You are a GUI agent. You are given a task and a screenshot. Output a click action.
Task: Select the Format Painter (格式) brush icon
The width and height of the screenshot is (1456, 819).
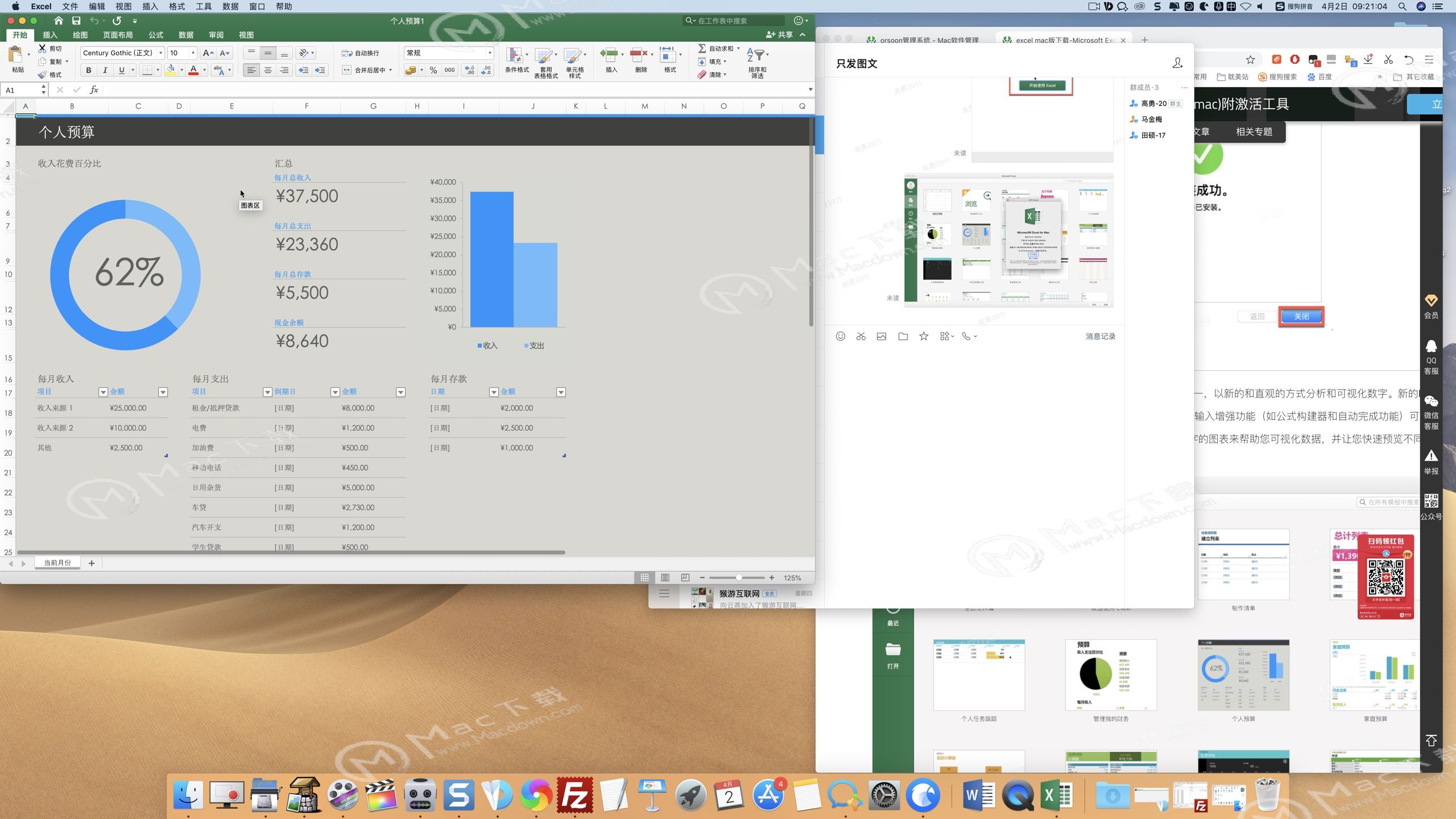tap(42, 75)
